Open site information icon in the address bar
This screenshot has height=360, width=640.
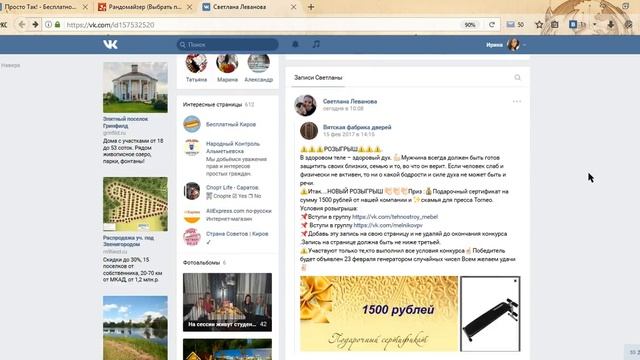click(48, 24)
